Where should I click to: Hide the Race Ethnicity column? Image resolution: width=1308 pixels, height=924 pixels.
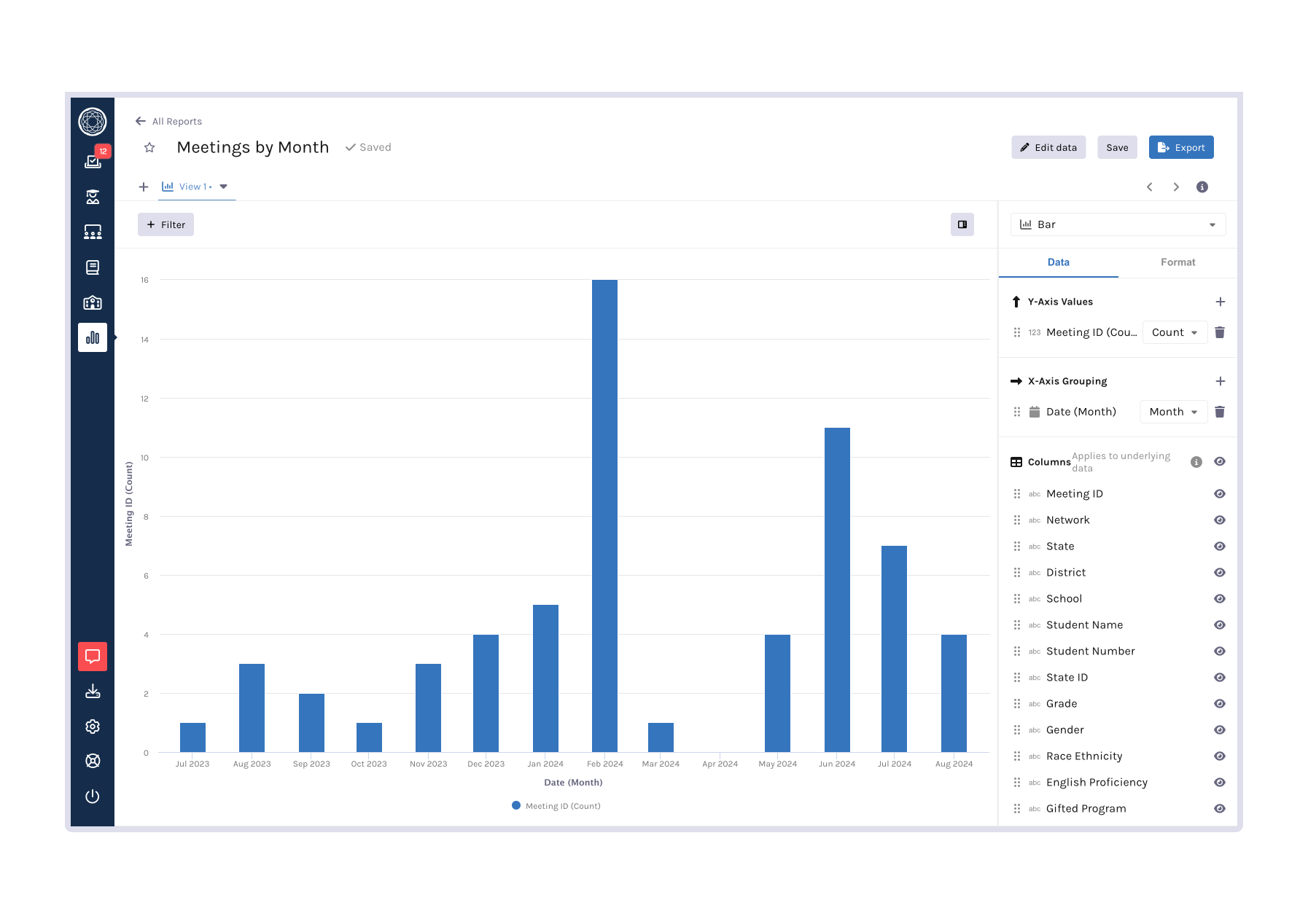pyautogui.click(x=1220, y=756)
